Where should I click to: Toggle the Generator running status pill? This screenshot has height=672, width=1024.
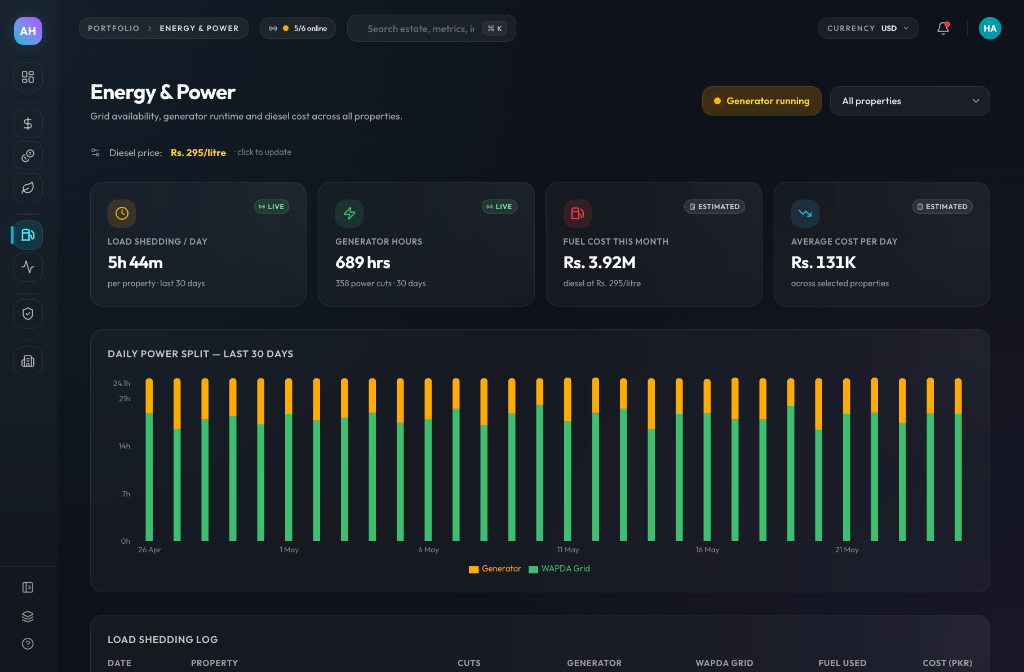pyautogui.click(x=761, y=101)
